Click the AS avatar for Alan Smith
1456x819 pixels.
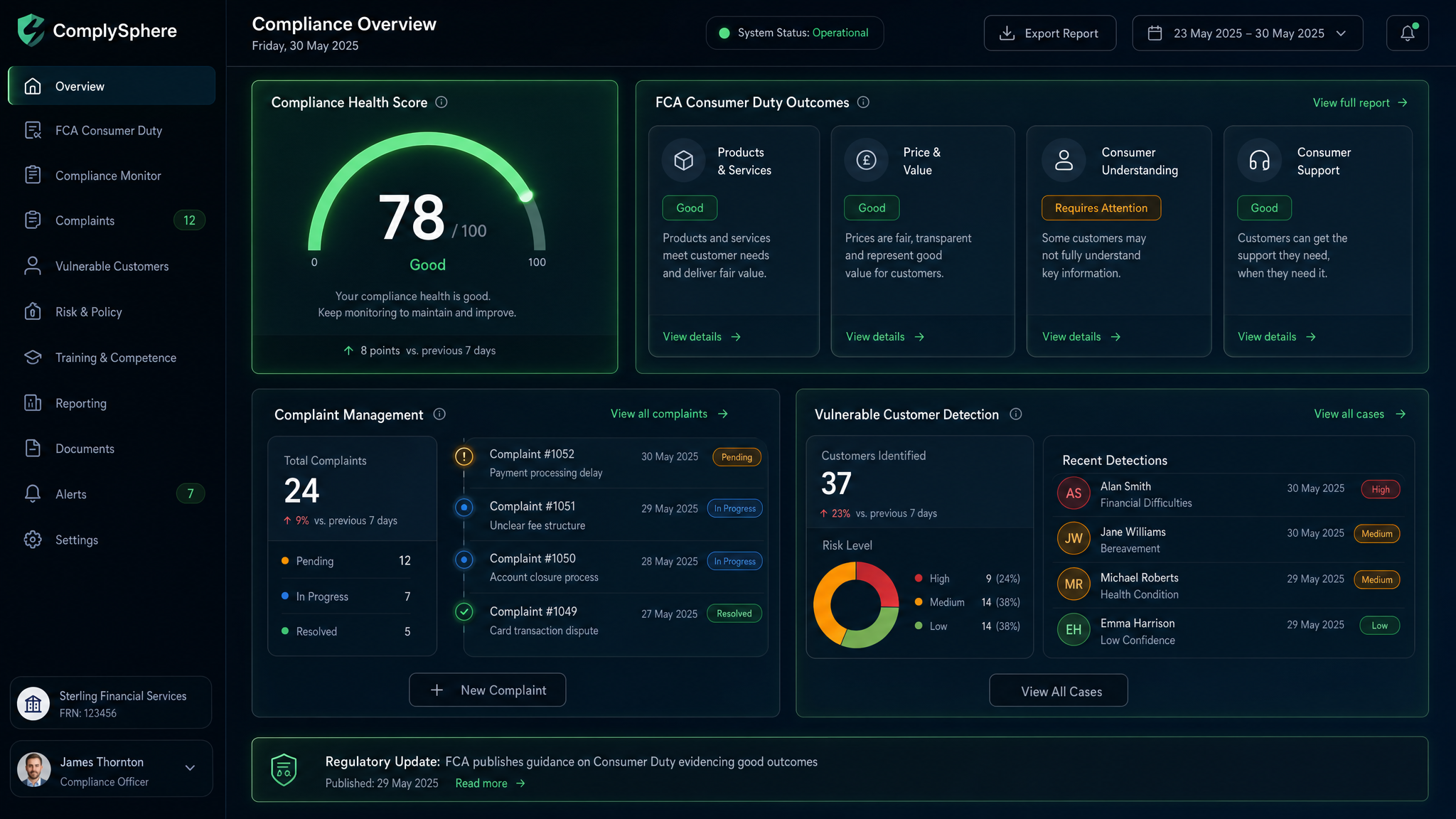1074,493
